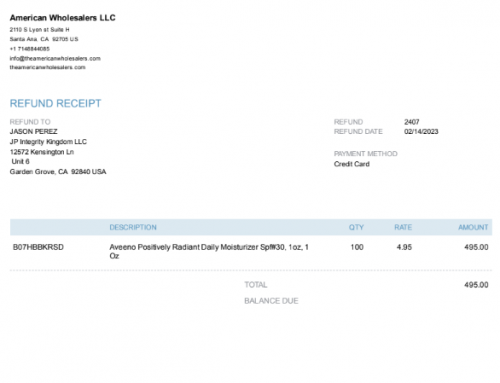Click the QTY column header
The height and width of the screenshot is (383, 500).
click(x=356, y=227)
